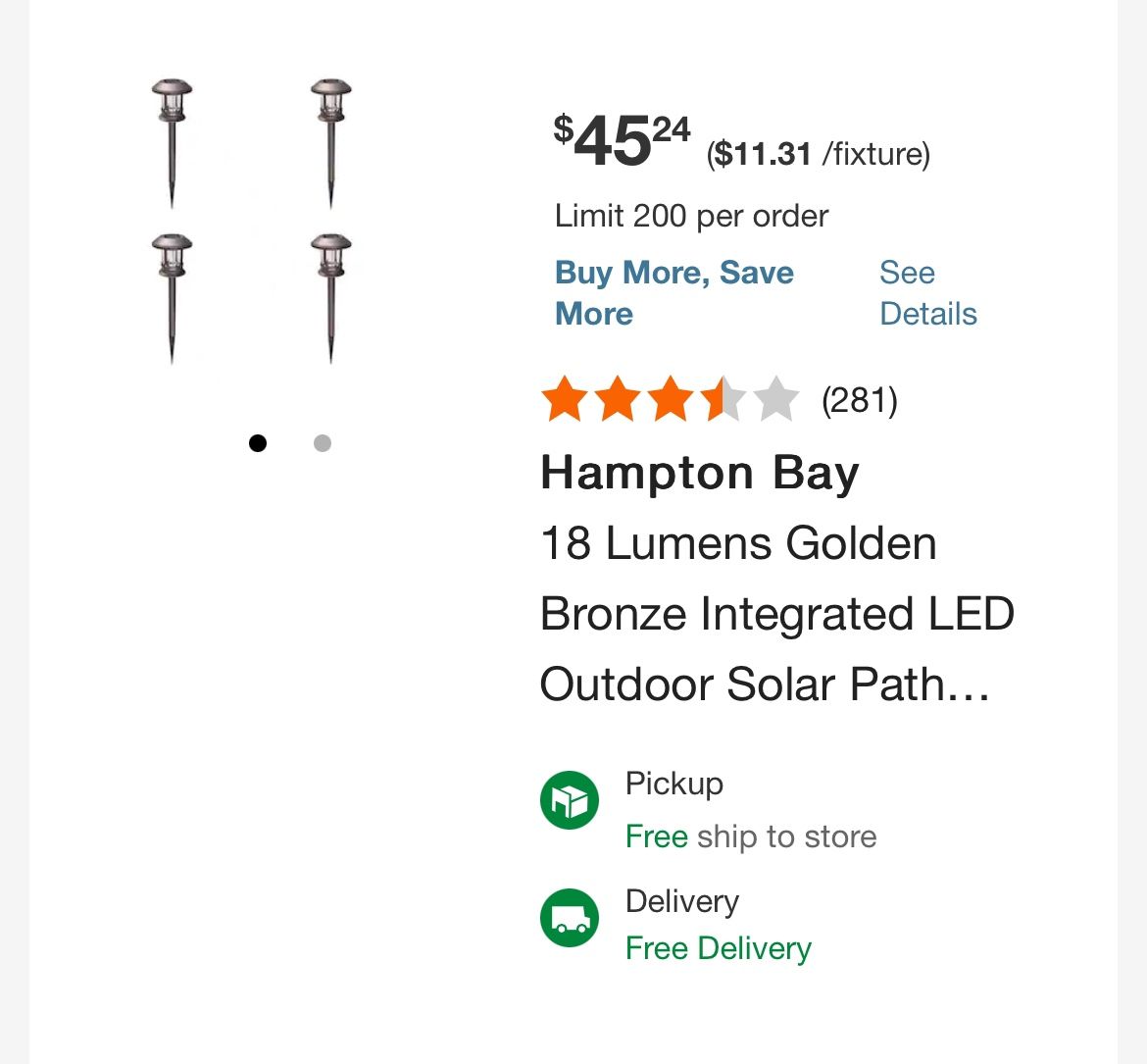The height and width of the screenshot is (1064, 1147).
Task: Click the $11.31 per fixture price
Action: tap(818, 154)
